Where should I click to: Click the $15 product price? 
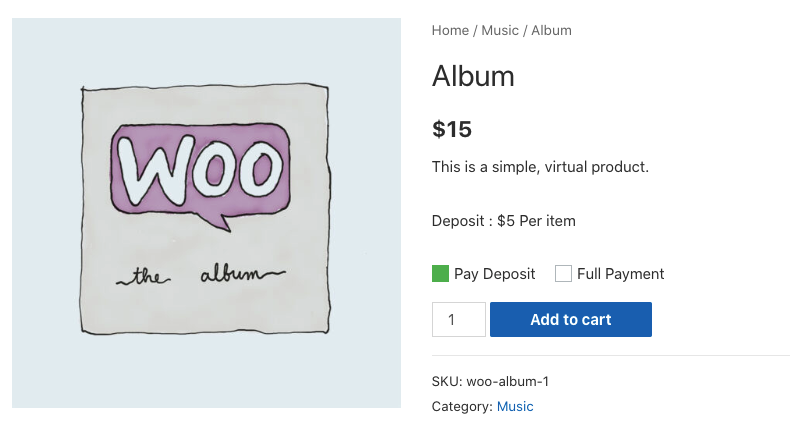452,129
